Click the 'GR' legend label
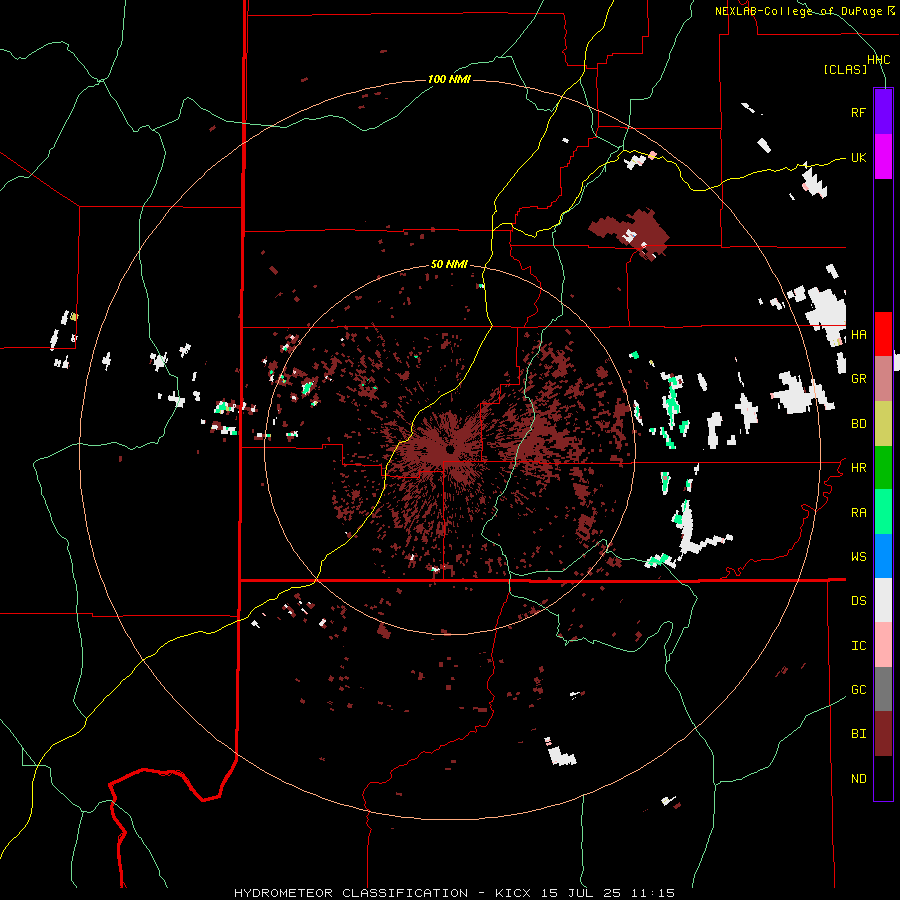Screen dimensions: 900x900 tap(858, 379)
